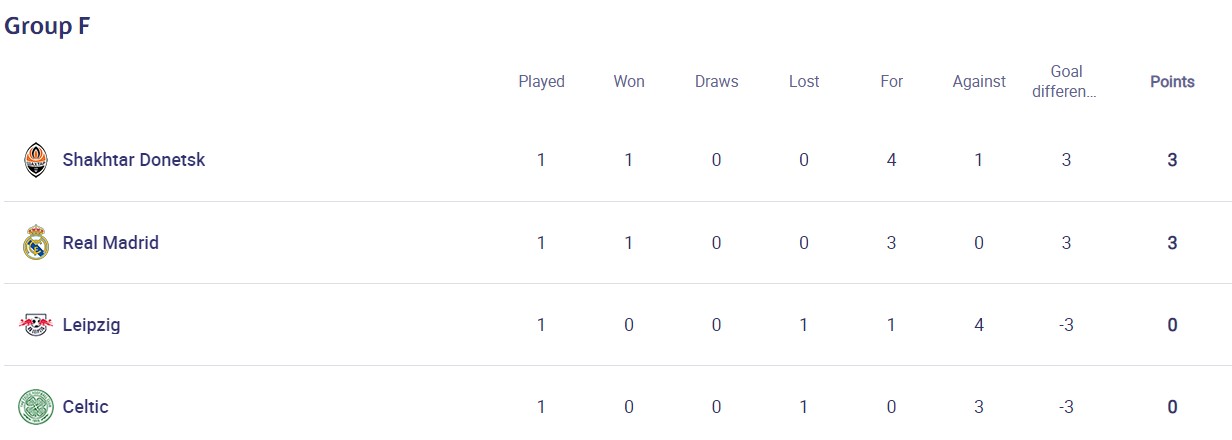Click the Played column header
Viewport: 1232px width, 440px height.
coord(541,82)
